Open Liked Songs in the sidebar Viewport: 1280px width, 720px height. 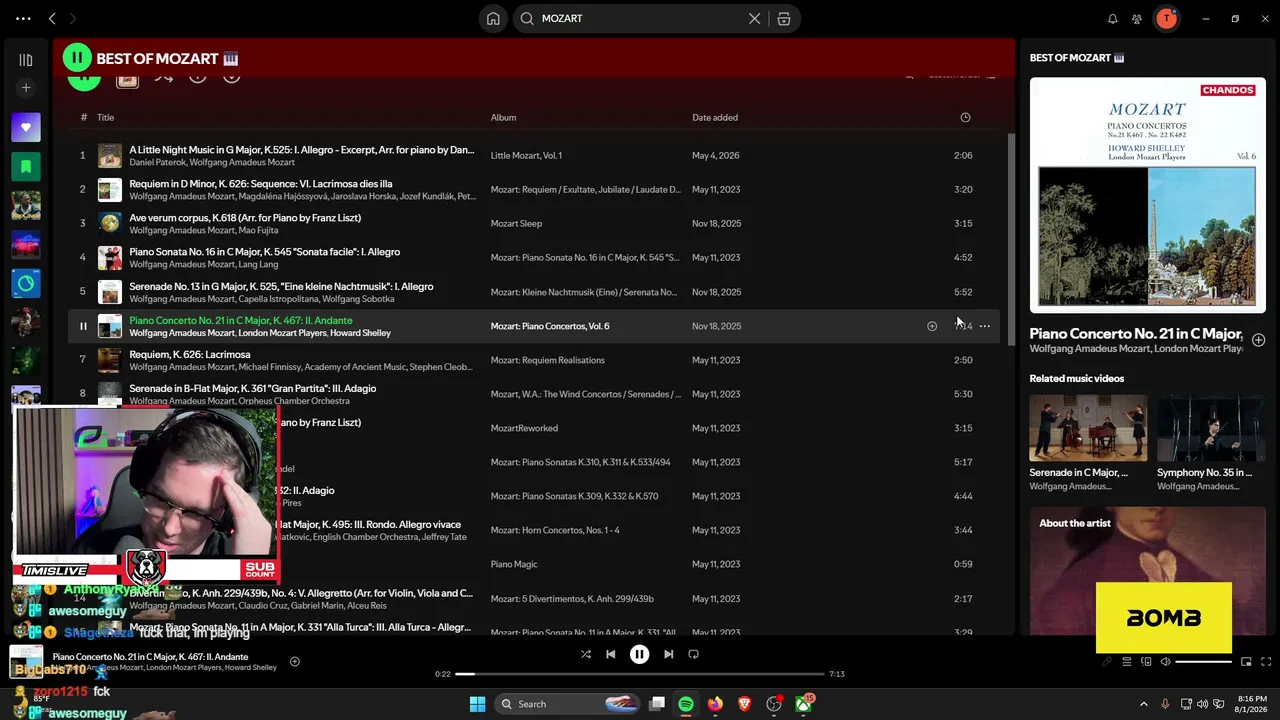[26, 127]
